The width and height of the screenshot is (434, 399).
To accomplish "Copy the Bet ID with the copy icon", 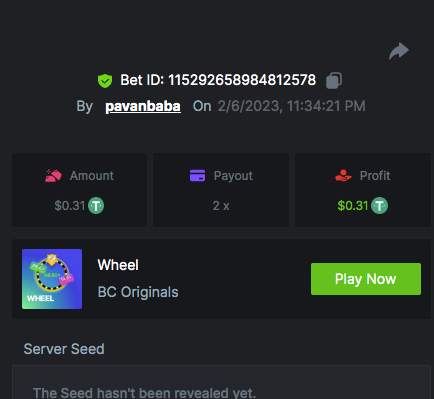I will (334, 80).
